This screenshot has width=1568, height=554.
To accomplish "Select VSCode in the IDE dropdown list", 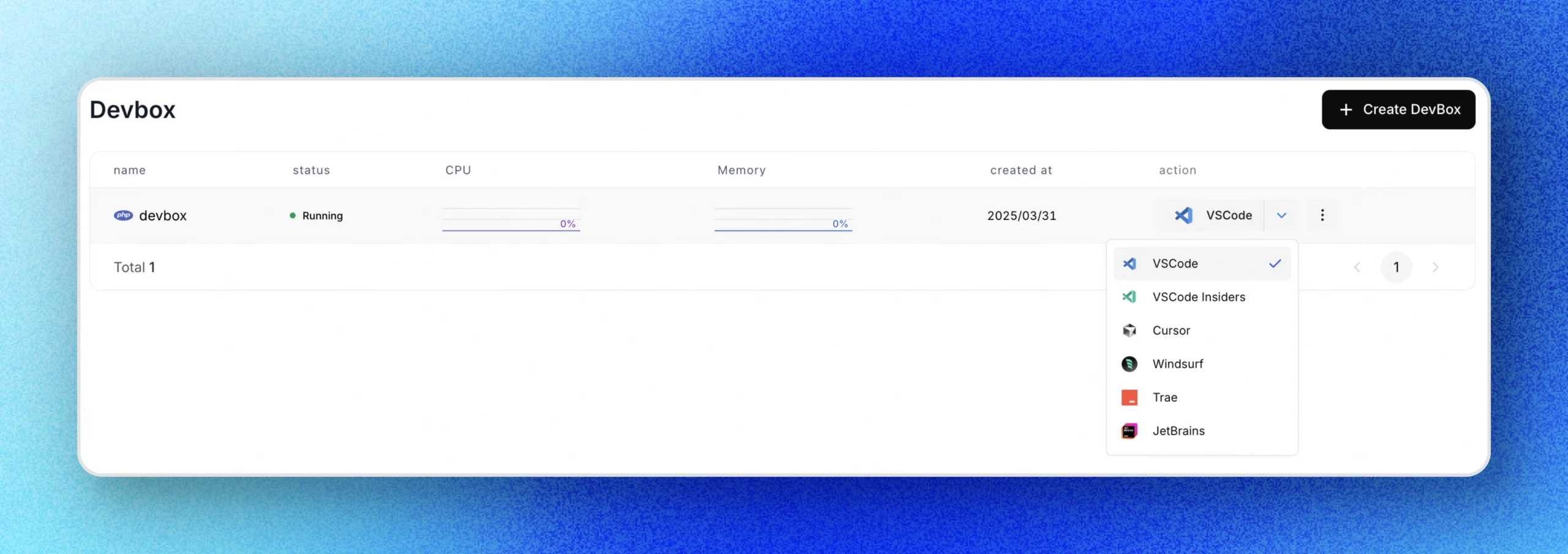I will click(1202, 264).
